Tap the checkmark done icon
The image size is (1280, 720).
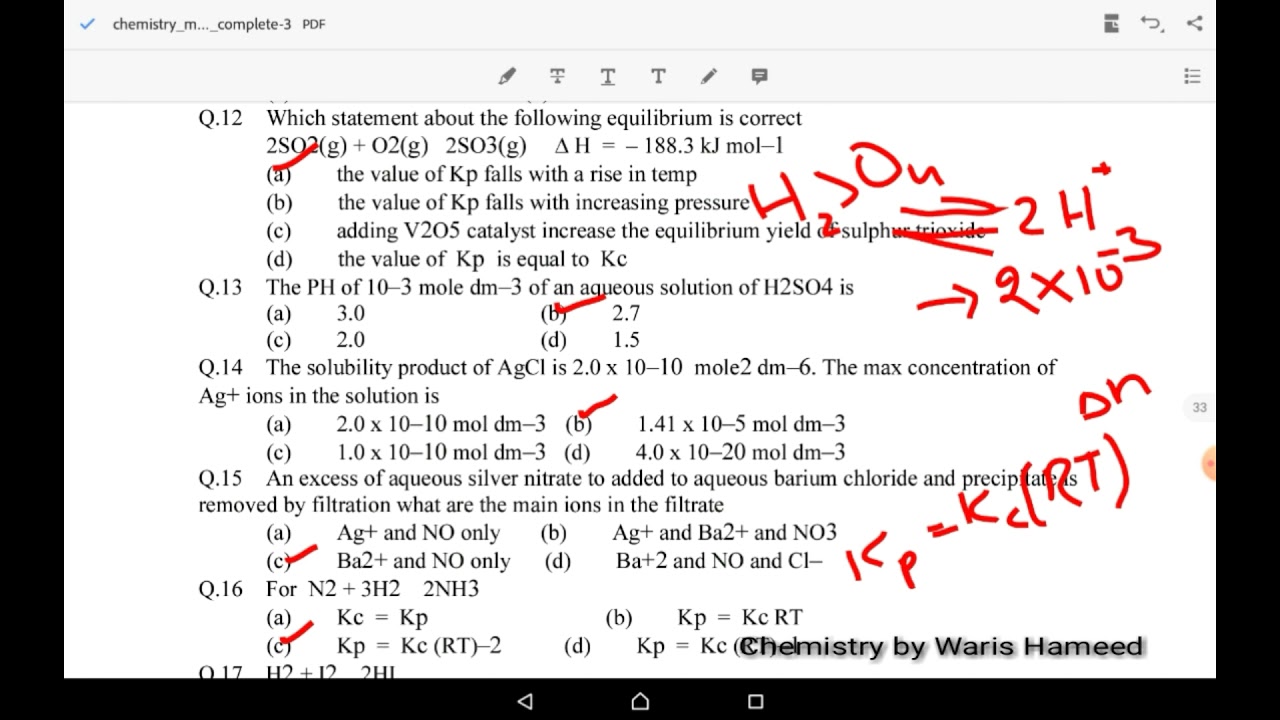(87, 23)
